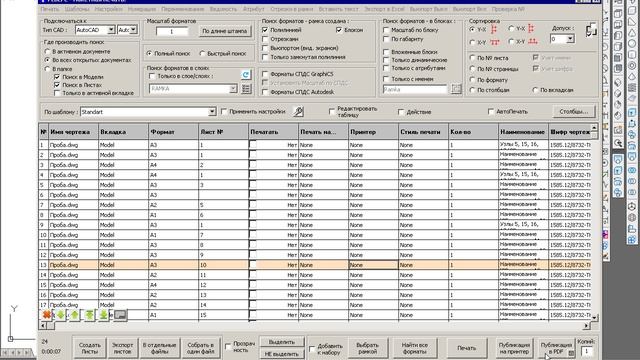640x360 pixels.
Task: Select В активном документе radio button
Action: pyautogui.click(x=47, y=52)
